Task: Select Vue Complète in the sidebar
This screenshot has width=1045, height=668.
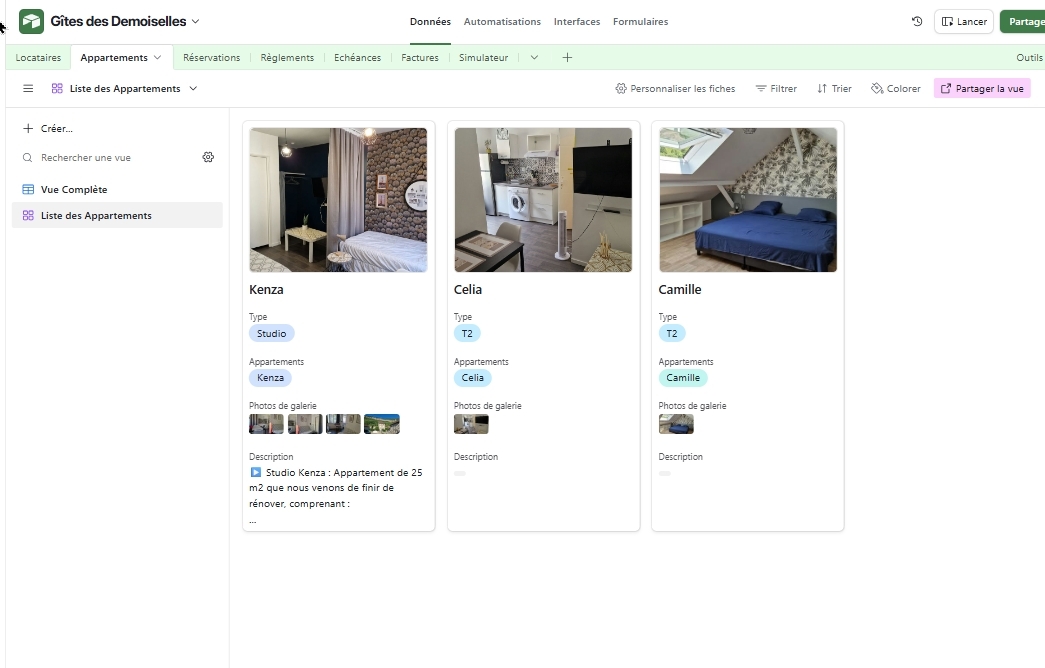Action: point(73,189)
